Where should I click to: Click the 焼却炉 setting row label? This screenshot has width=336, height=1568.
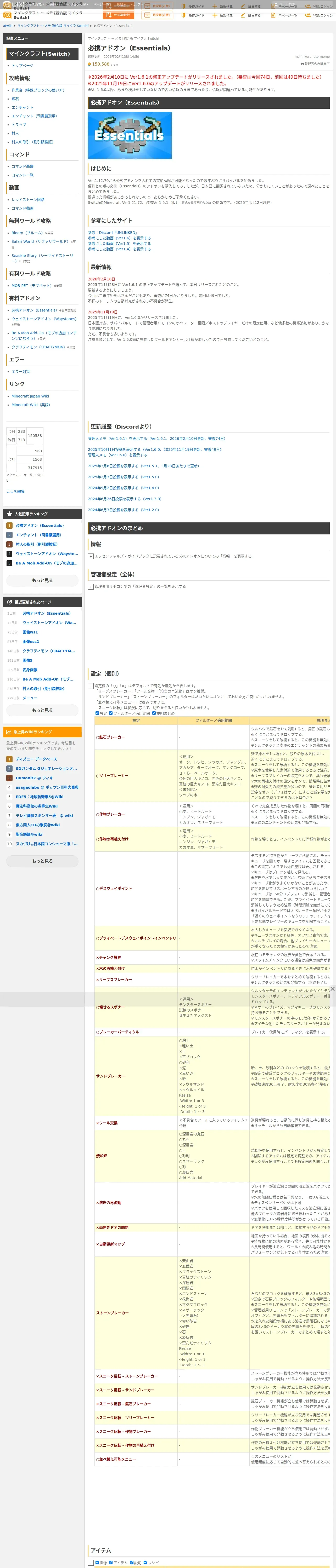click(x=101, y=1156)
